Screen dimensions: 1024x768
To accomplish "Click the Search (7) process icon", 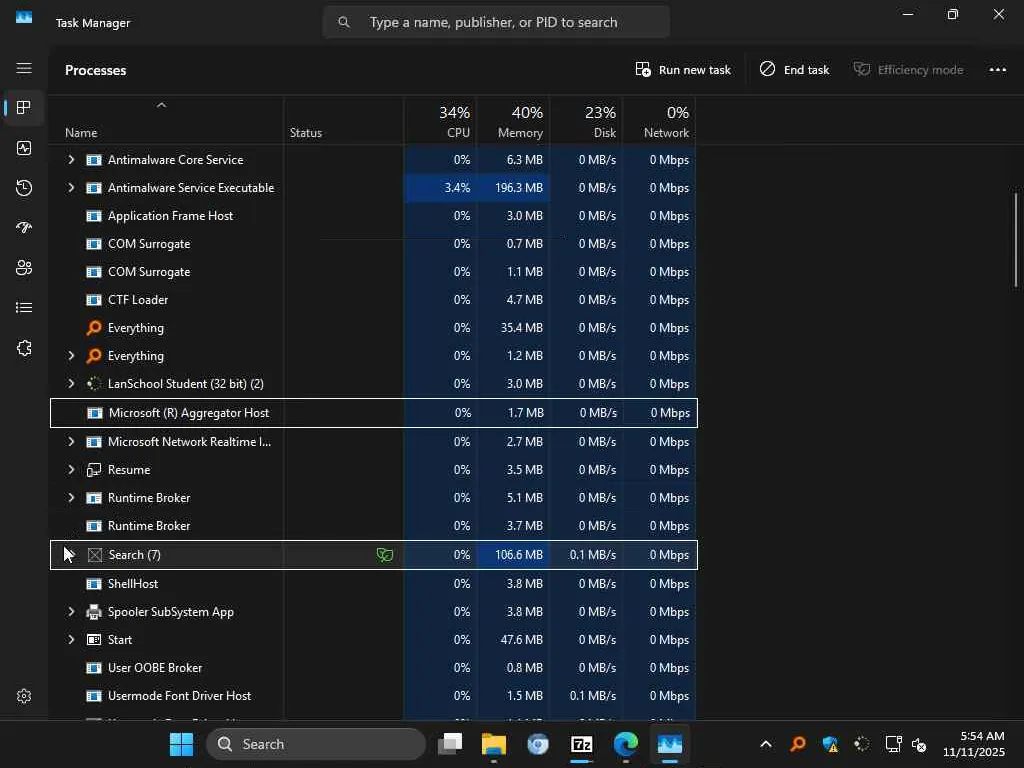I will pos(95,555).
